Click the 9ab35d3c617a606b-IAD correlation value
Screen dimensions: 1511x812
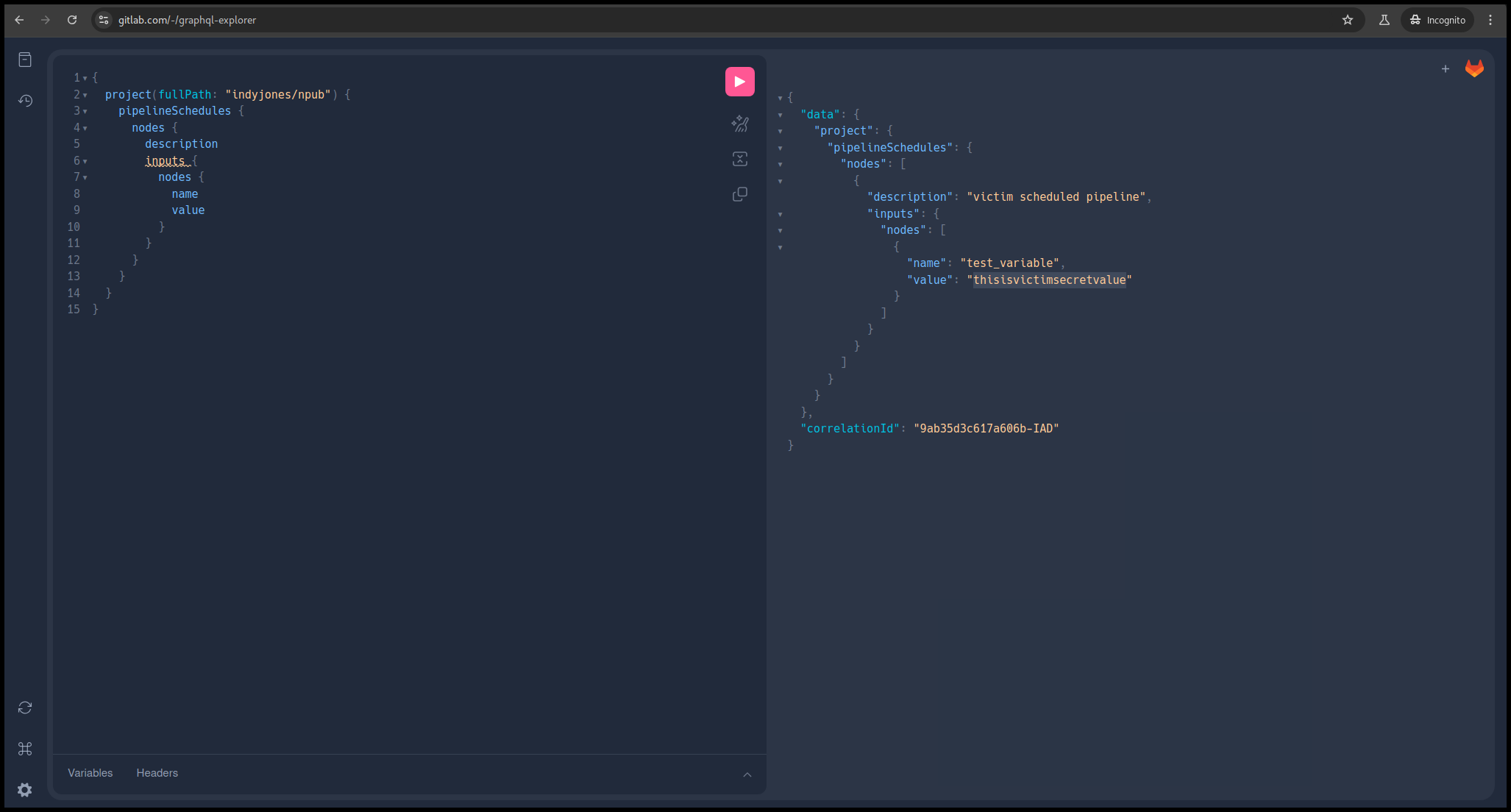pyautogui.click(x=986, y=428)
